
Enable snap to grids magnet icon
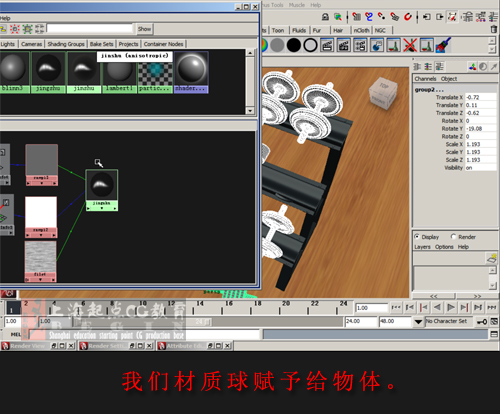[356, 17]
